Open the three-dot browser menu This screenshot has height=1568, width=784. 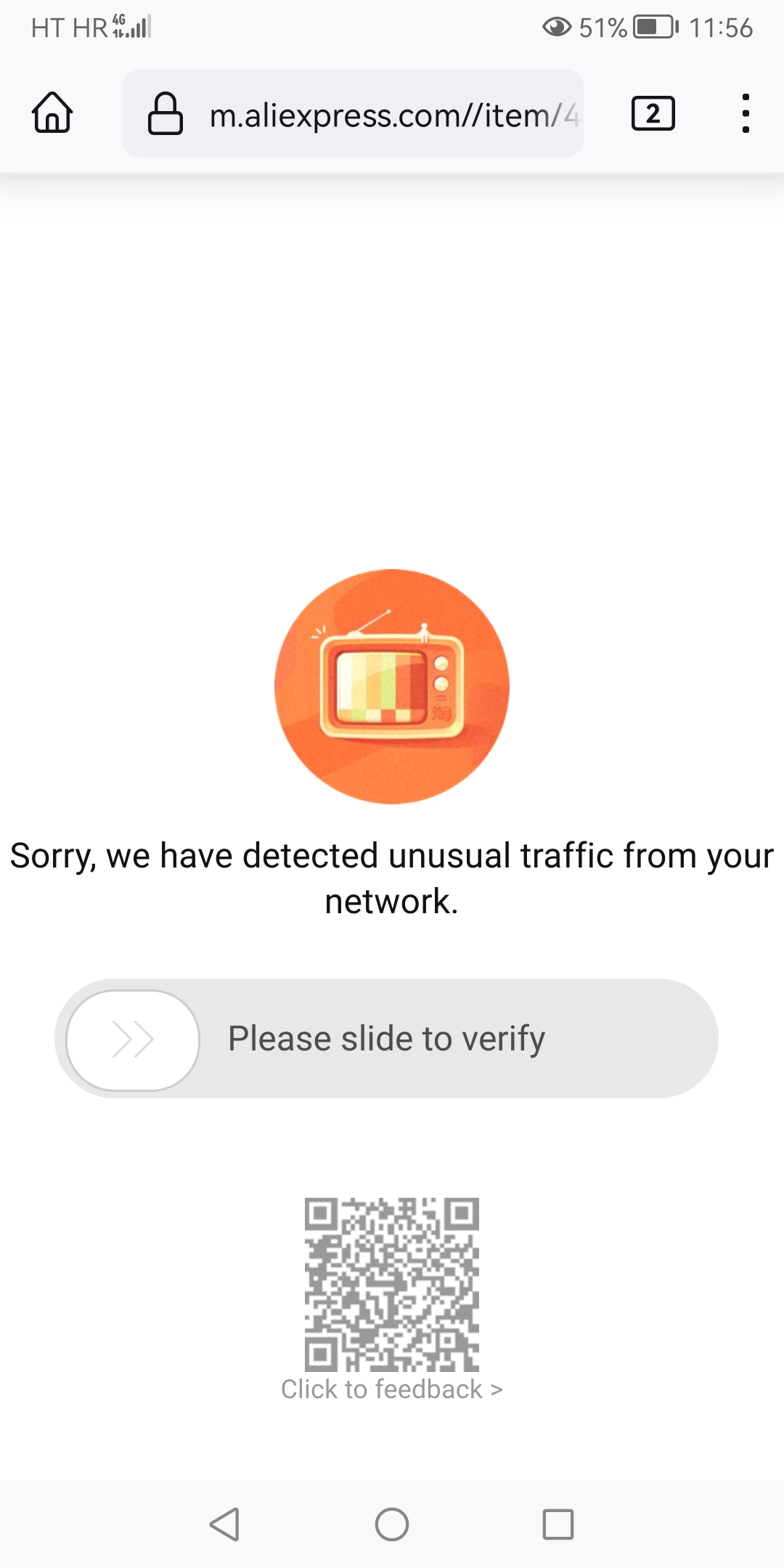(745, 113)
